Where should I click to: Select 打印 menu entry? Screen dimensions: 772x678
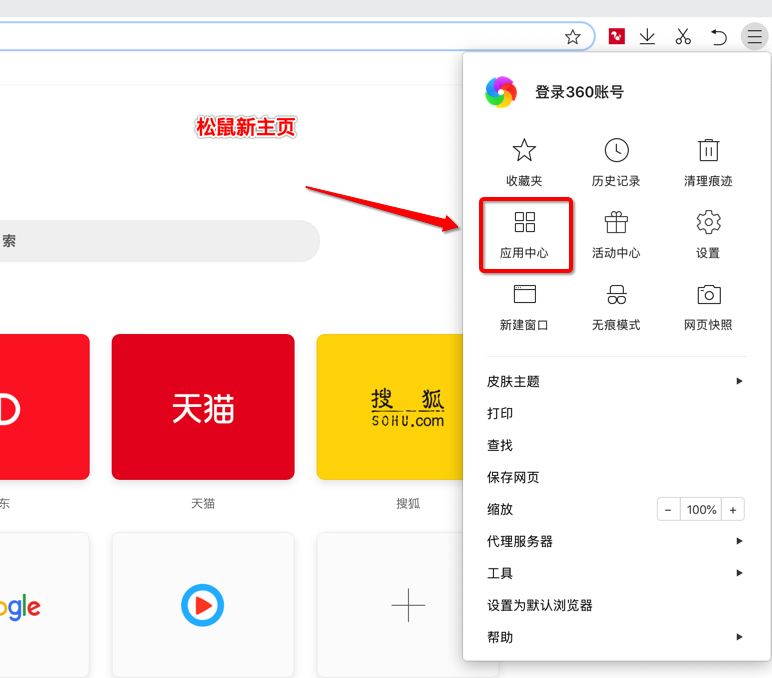coord(616,413)
